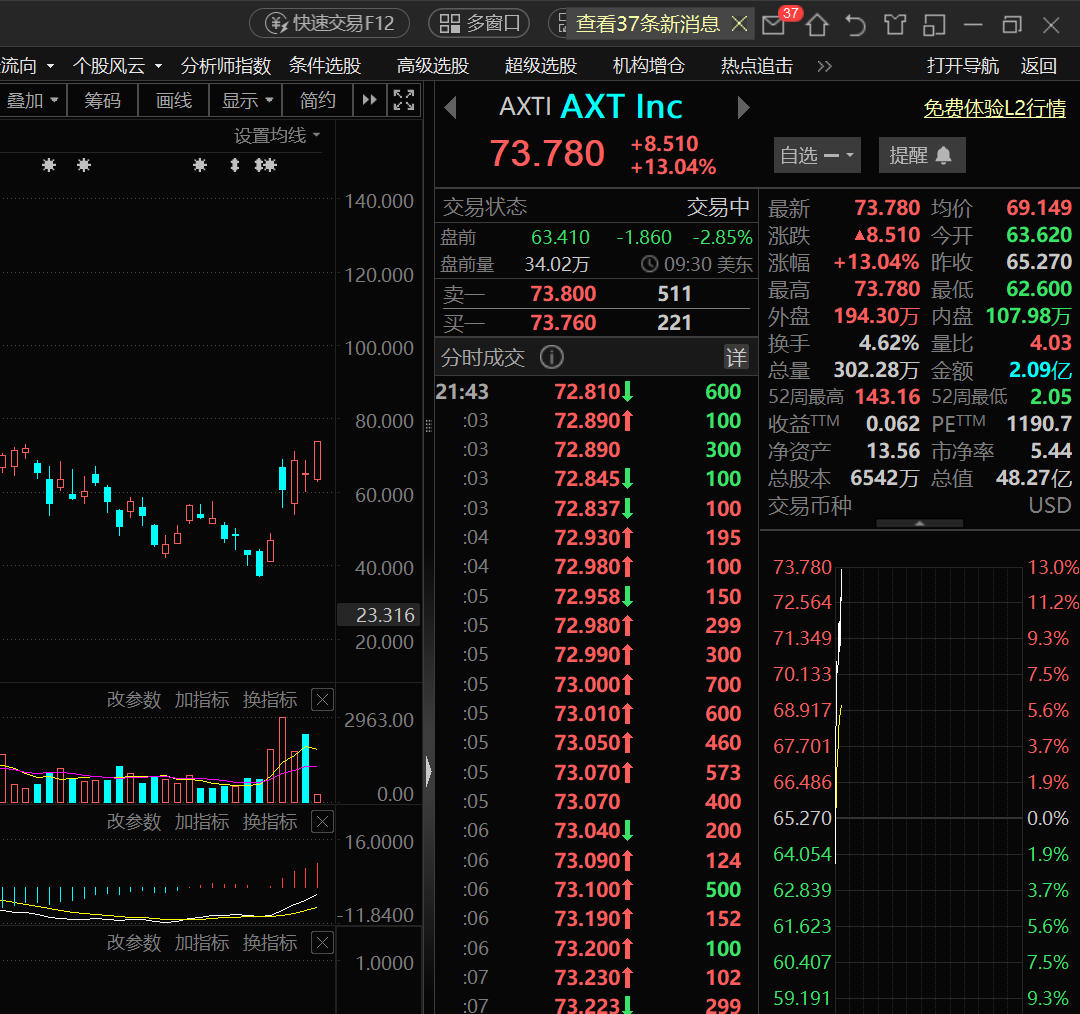Go to home page icon
Viewport: 1080px width, 1014px height.
coord(817,25)
